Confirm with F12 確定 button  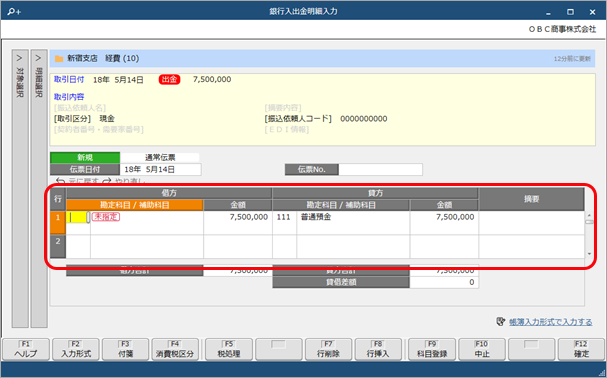[581, 349]
